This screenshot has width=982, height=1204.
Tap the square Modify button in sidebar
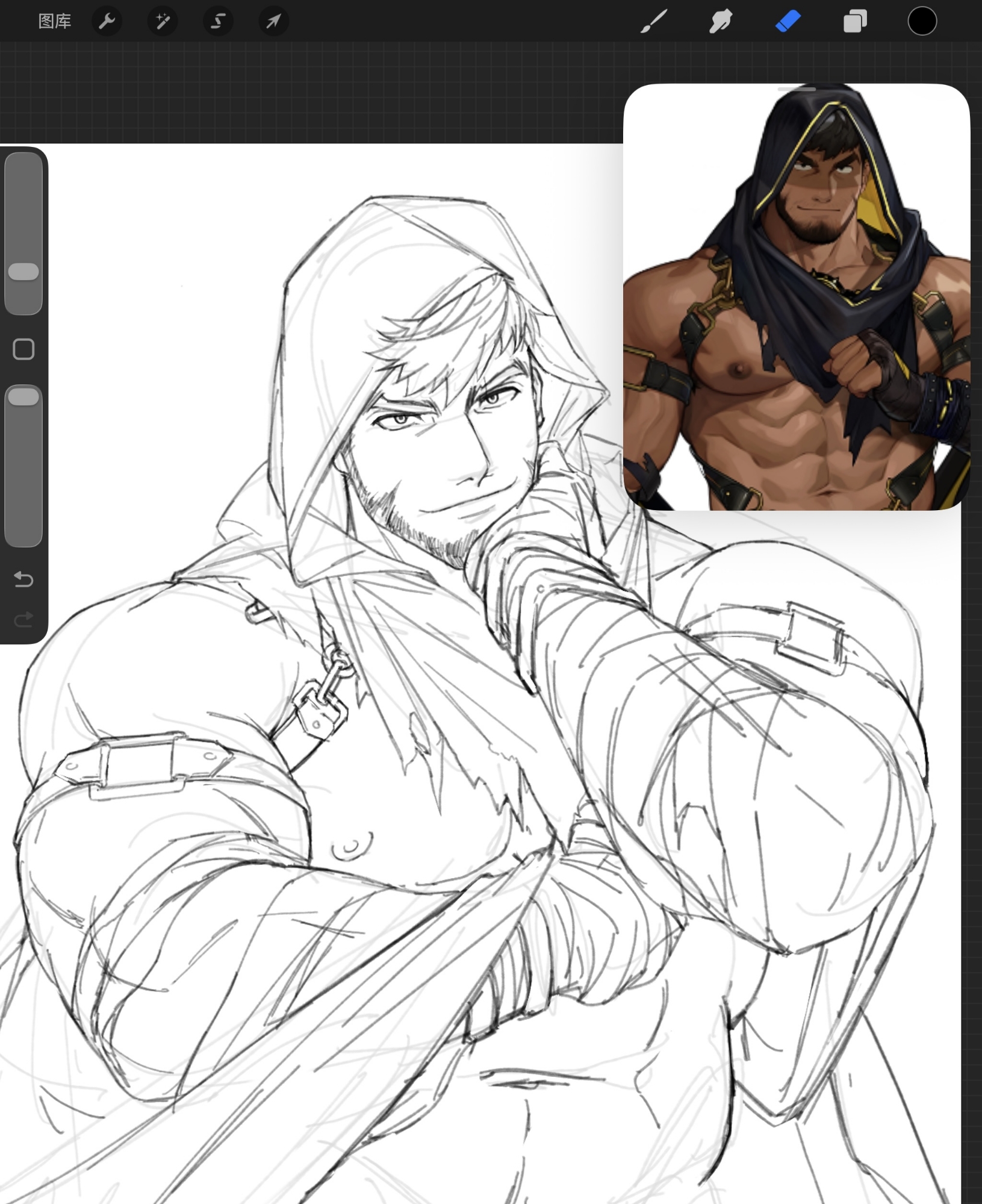(x=23, y=349)
